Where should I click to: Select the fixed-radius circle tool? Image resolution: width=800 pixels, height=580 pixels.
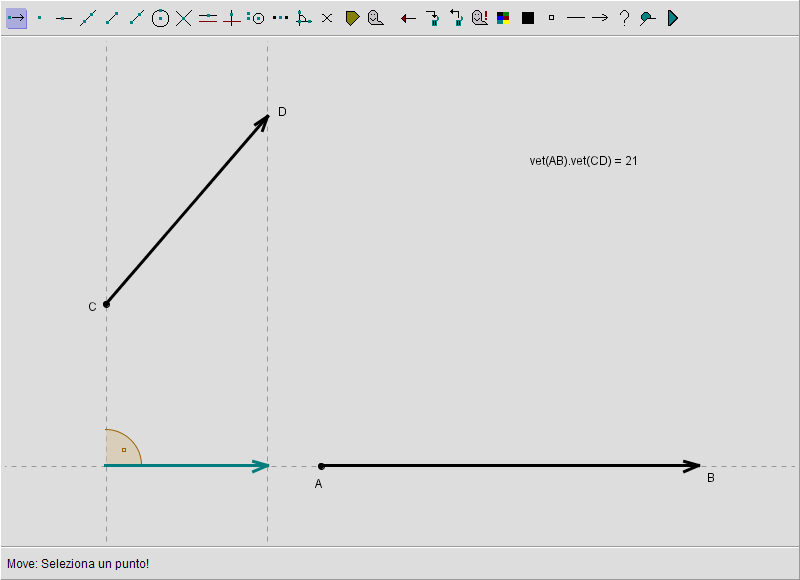(x=256, y=18)
